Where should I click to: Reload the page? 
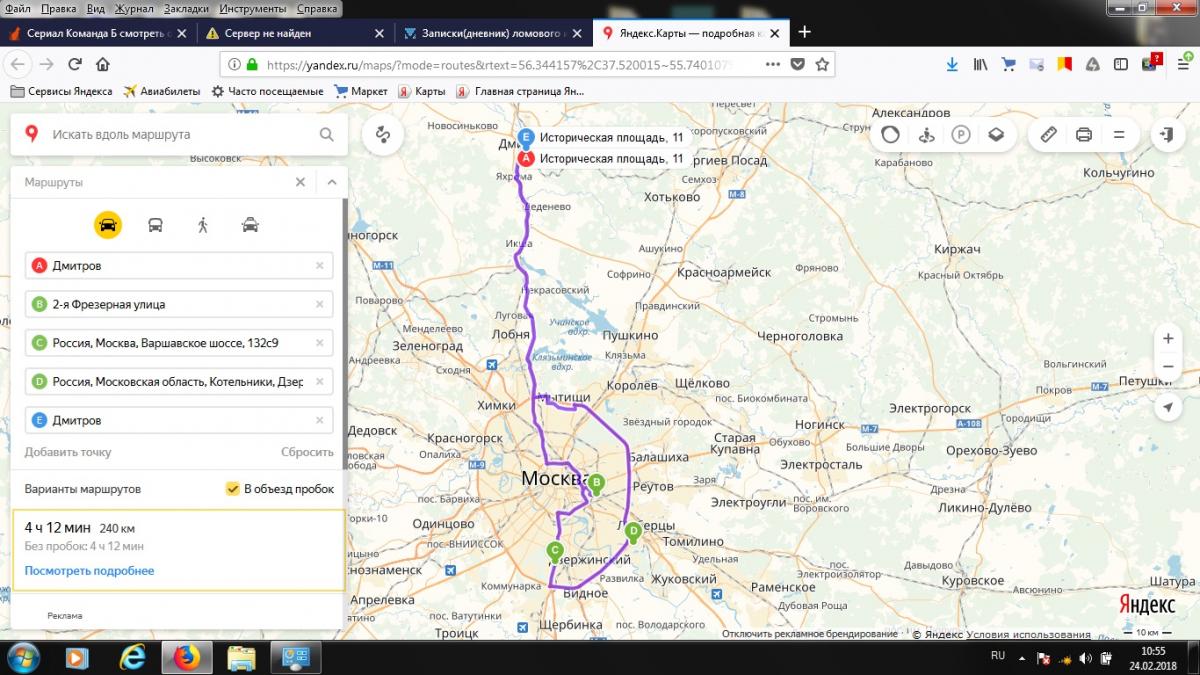coord(74,64)
